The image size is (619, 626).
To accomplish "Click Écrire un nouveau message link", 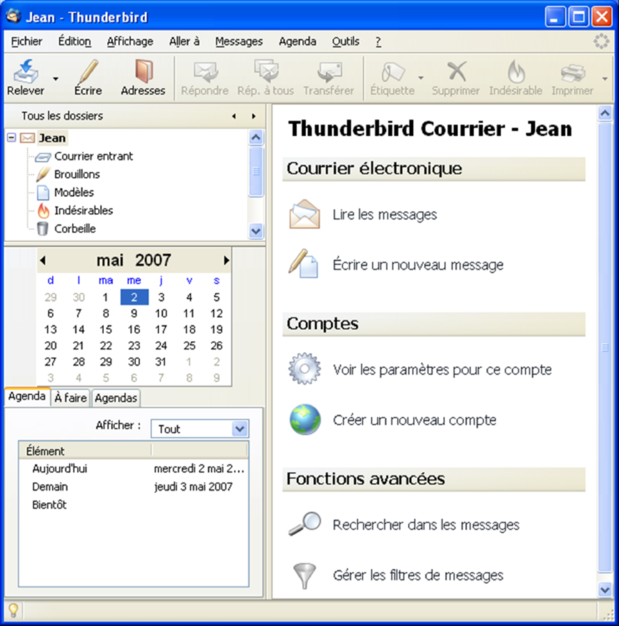I will 418,265.
